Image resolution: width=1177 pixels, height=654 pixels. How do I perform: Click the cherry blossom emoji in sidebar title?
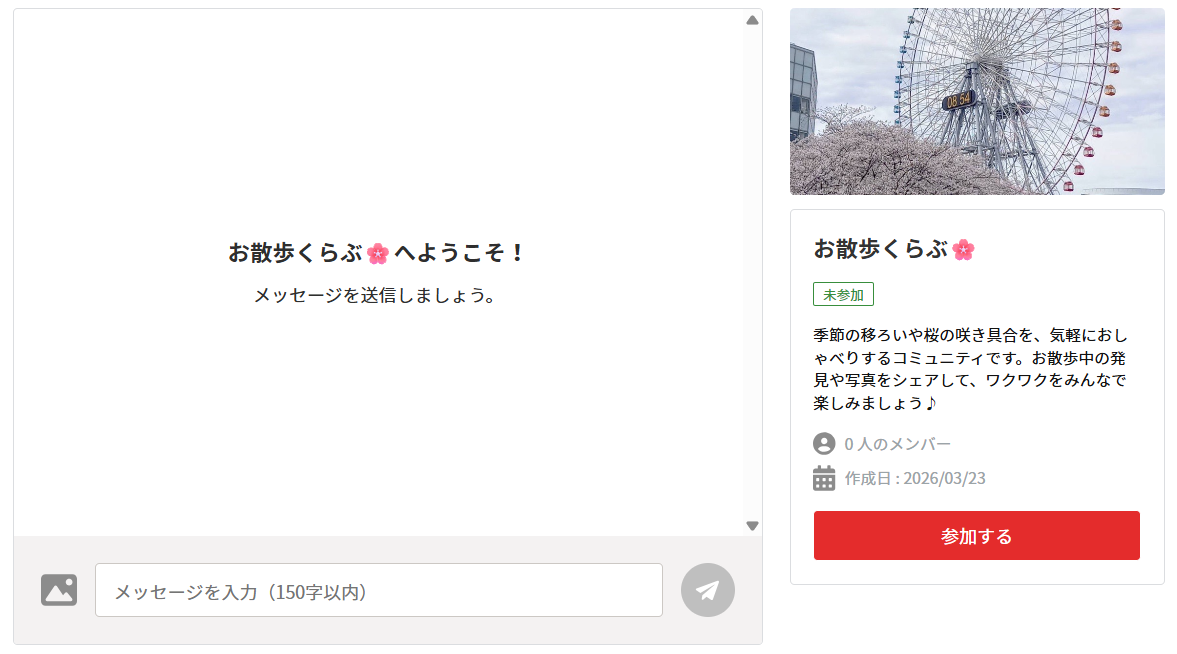[x=963, y=249]
